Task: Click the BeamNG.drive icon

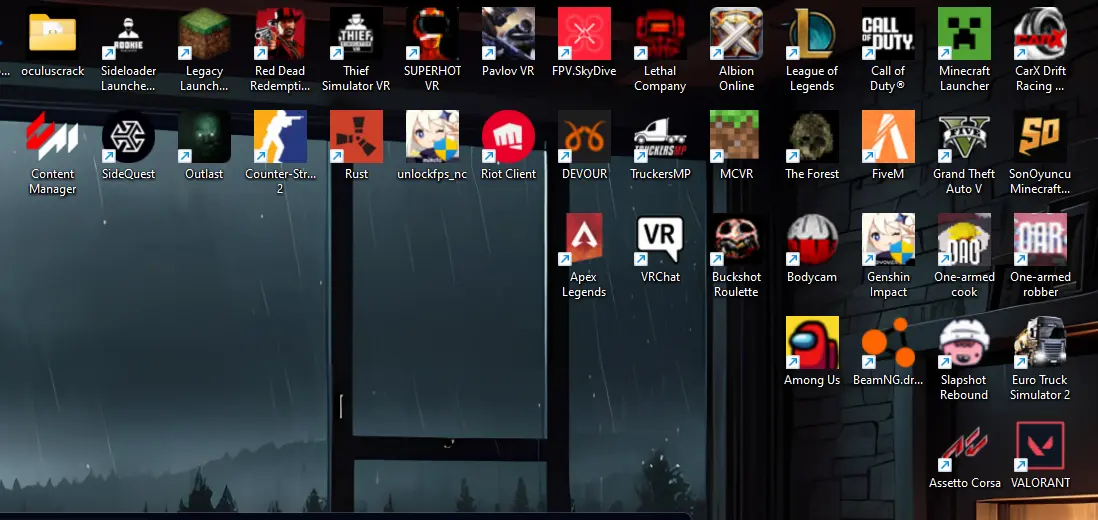Action: point(888,343)
